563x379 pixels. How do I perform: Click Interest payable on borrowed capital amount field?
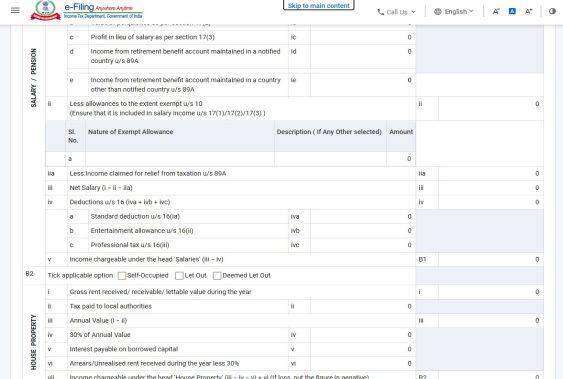363,349
